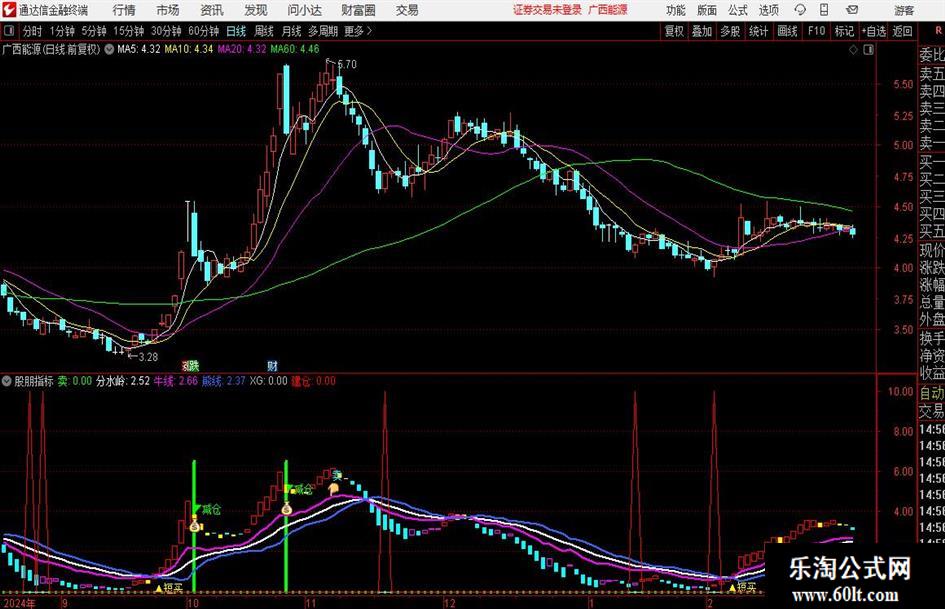Click the 广西能源 stock name in the title bar
Viewport: 945px width, 609px height.
click(x=608, y=10)
